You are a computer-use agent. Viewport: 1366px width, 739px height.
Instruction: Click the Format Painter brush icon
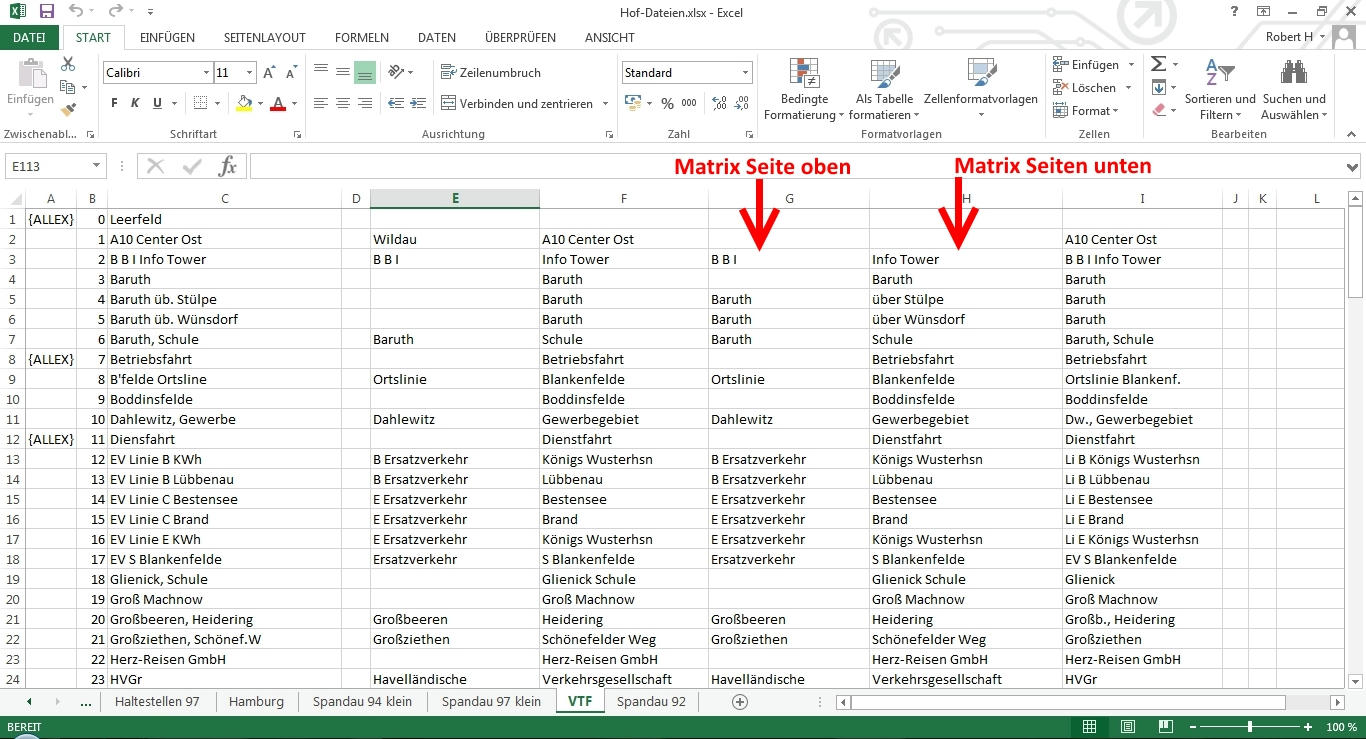[68, 110]
